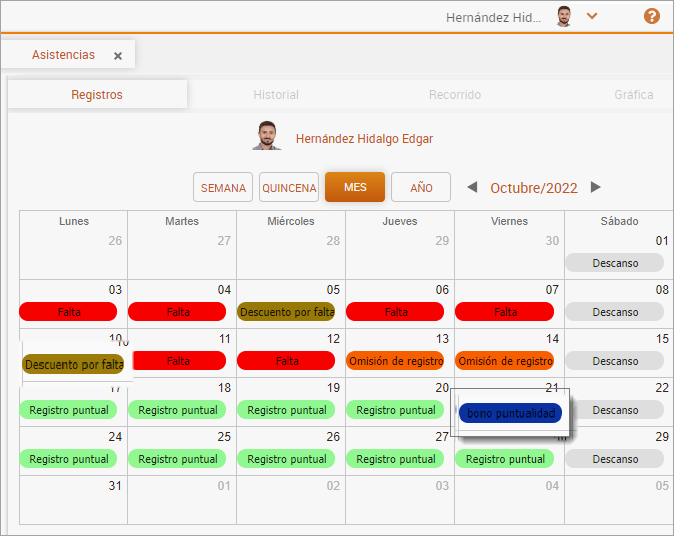The image size is (674, 536).
Task: Click the blue bono puntualidad entry
Action: pos(510,413)
